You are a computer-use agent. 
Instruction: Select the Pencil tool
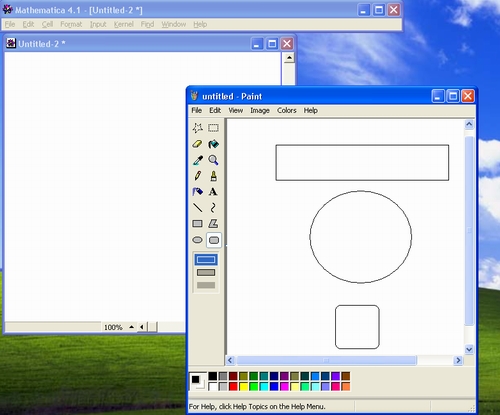tap(197, 176)
